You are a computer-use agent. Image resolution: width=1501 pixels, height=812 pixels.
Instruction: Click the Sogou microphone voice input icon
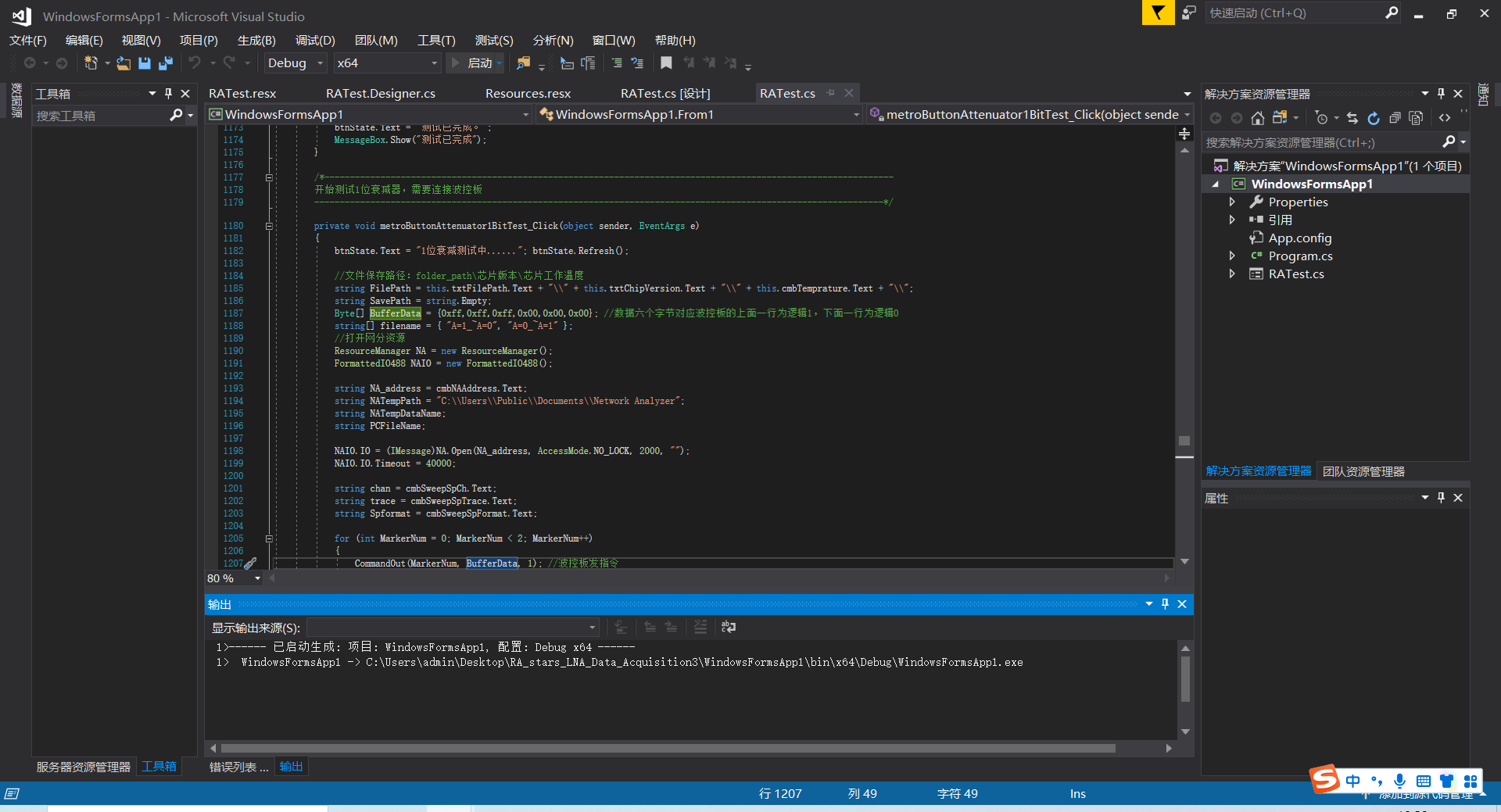pos(1399,781)
